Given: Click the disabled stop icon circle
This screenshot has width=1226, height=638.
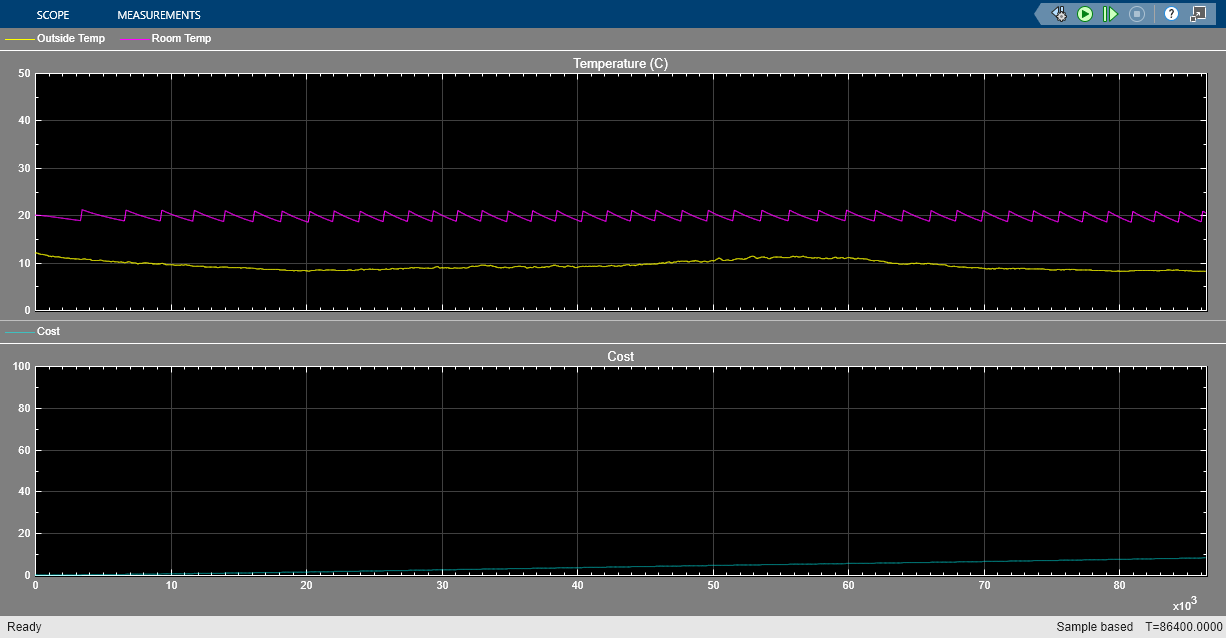Looking at the screenshot, I should [x=1135, y=14].
